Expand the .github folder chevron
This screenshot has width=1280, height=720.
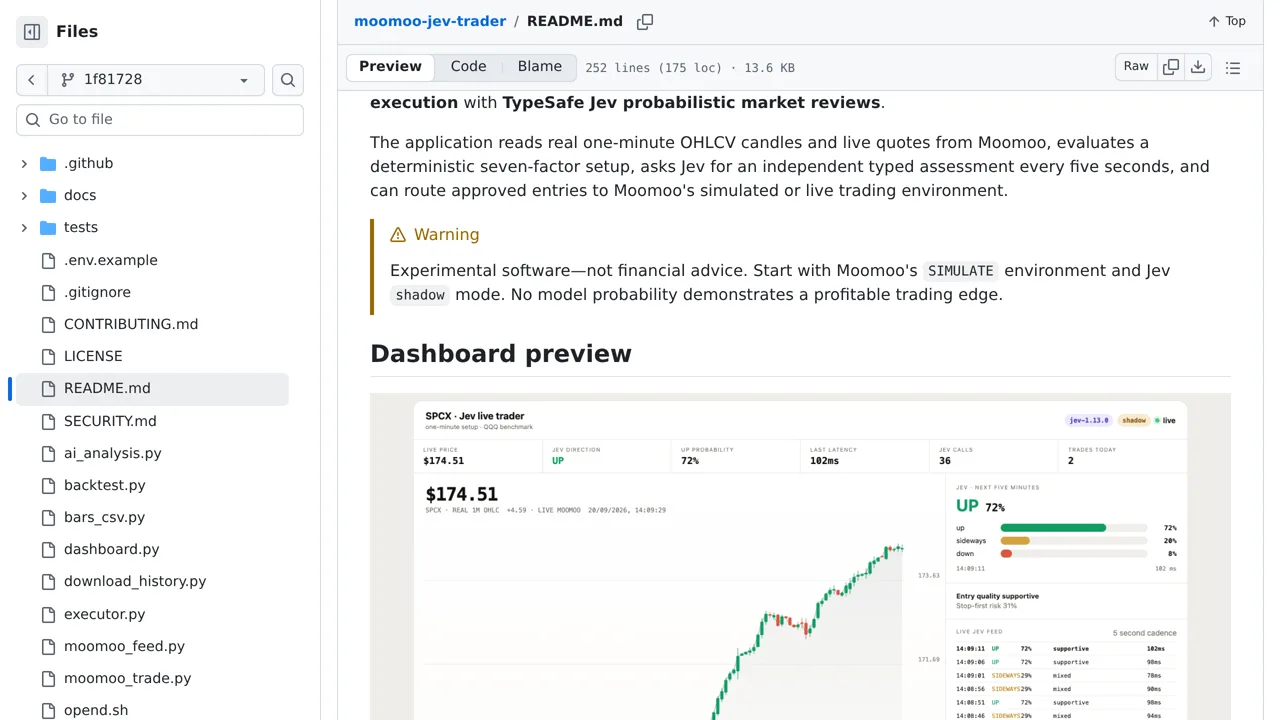tap(24, 163)
